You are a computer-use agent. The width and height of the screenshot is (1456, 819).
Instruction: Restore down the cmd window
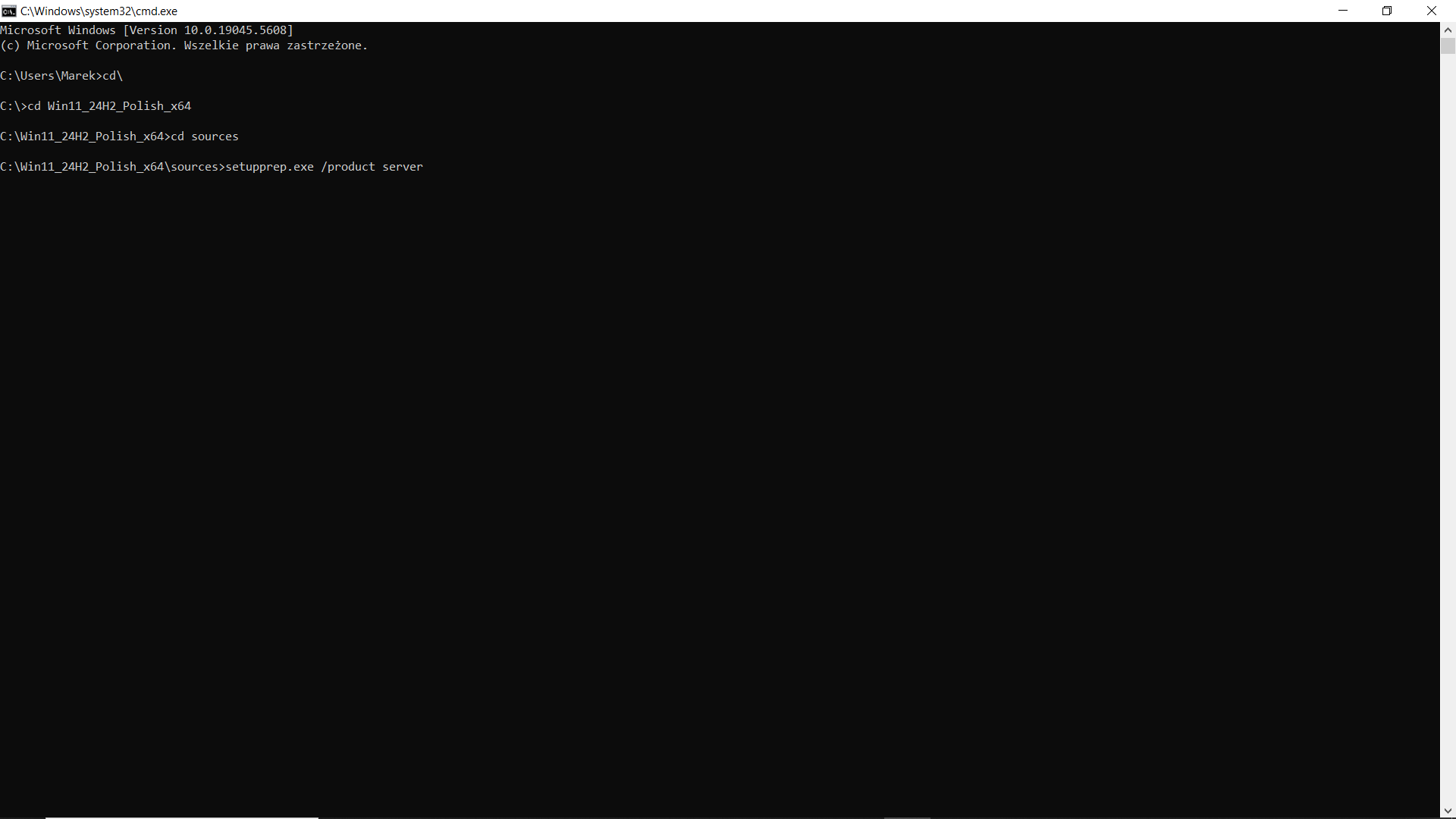pos(1387,11)
